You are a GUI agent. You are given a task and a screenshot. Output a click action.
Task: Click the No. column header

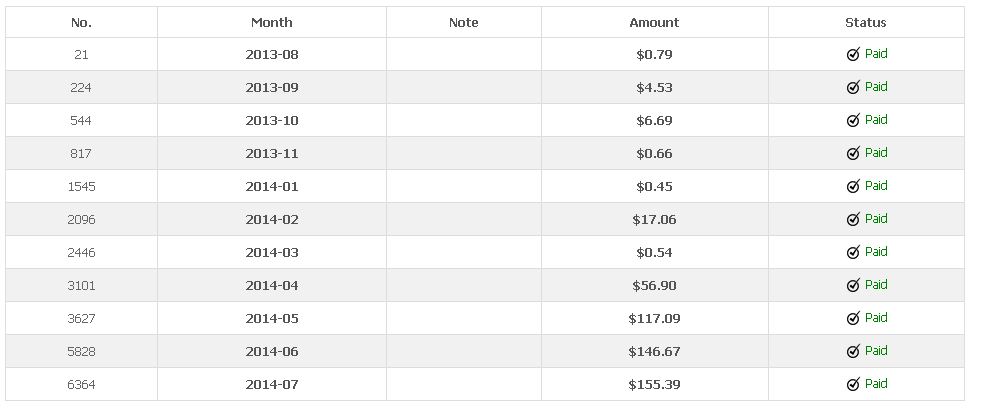coord(81,23)
